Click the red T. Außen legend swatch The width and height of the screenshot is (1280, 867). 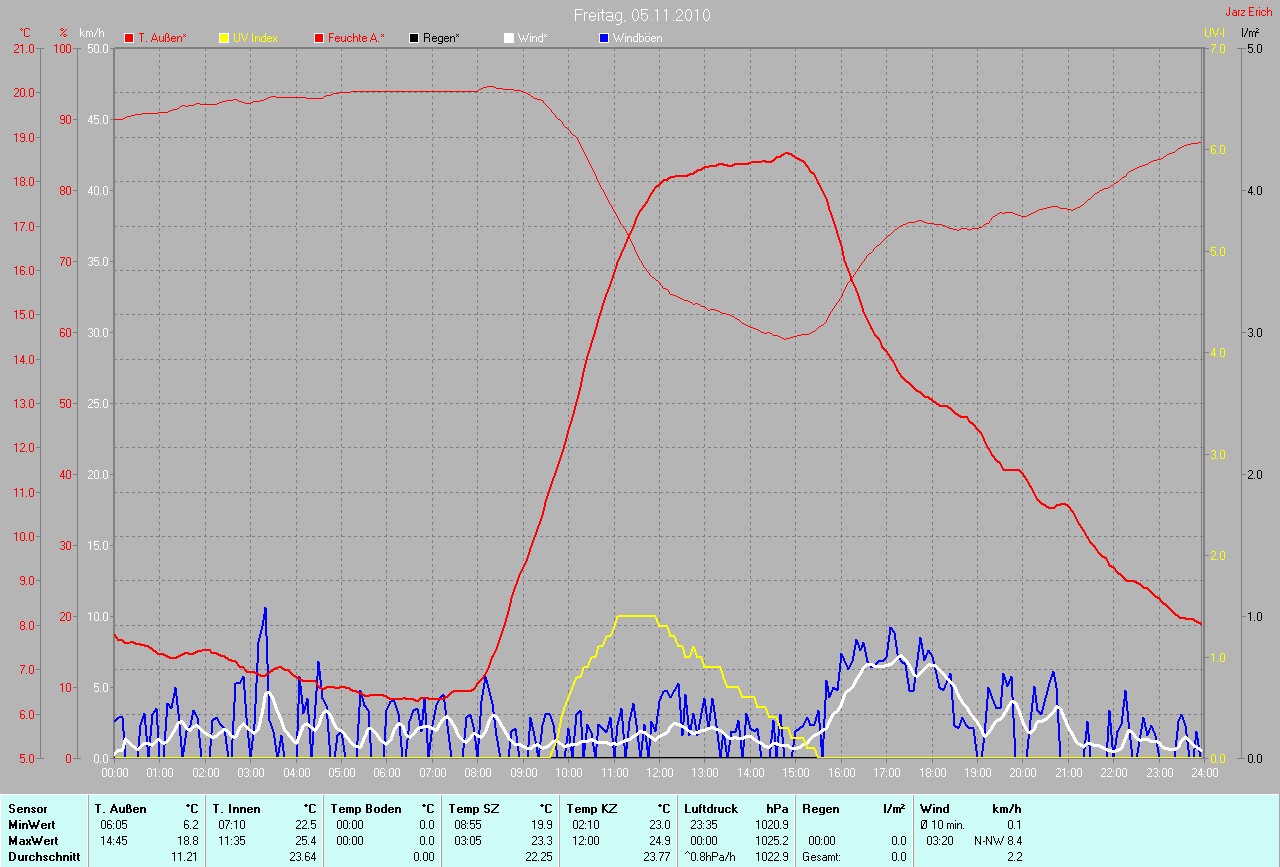tap(129, 38)
